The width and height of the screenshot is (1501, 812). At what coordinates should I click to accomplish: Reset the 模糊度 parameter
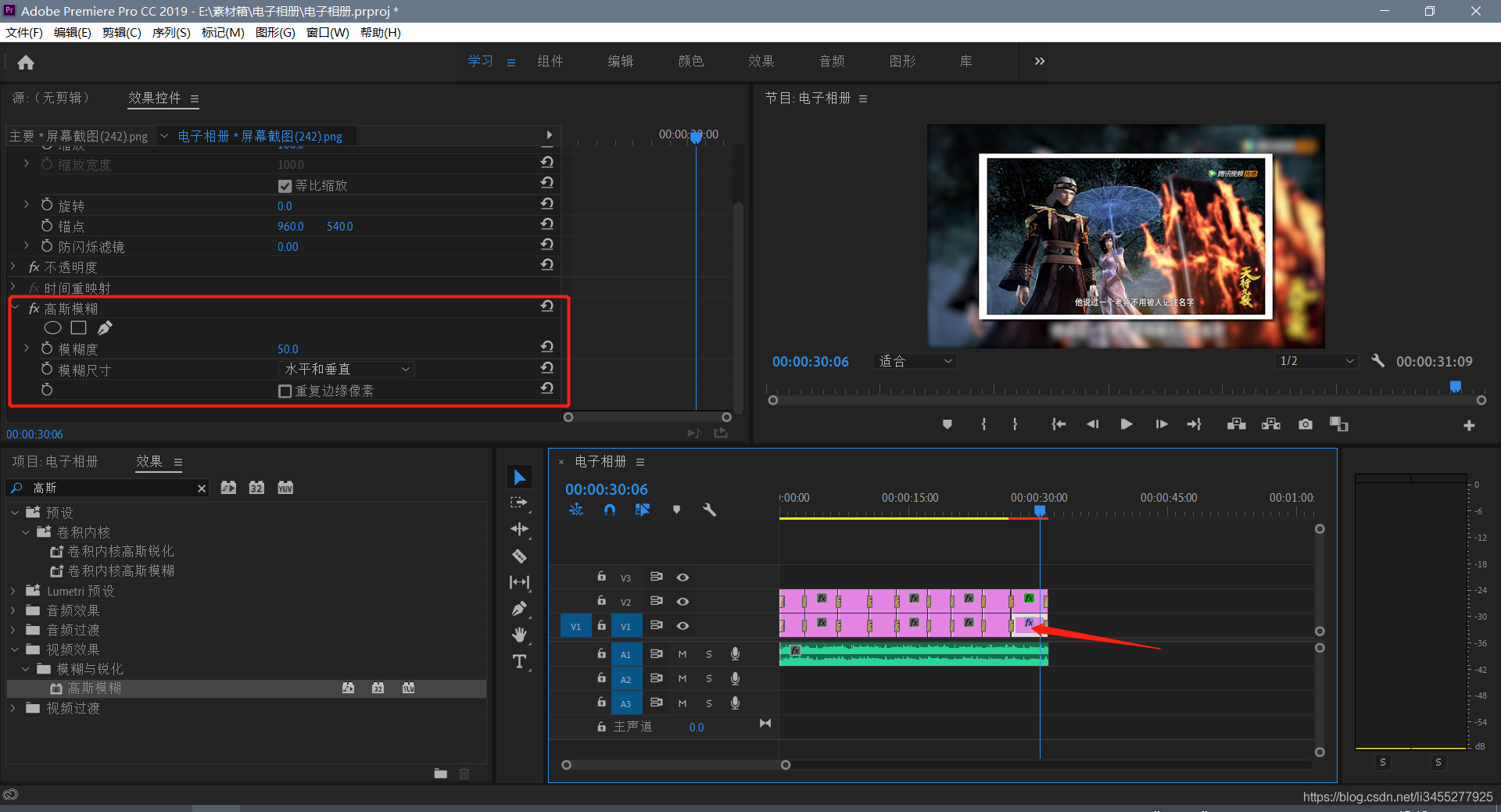click(x=547, y=347)
